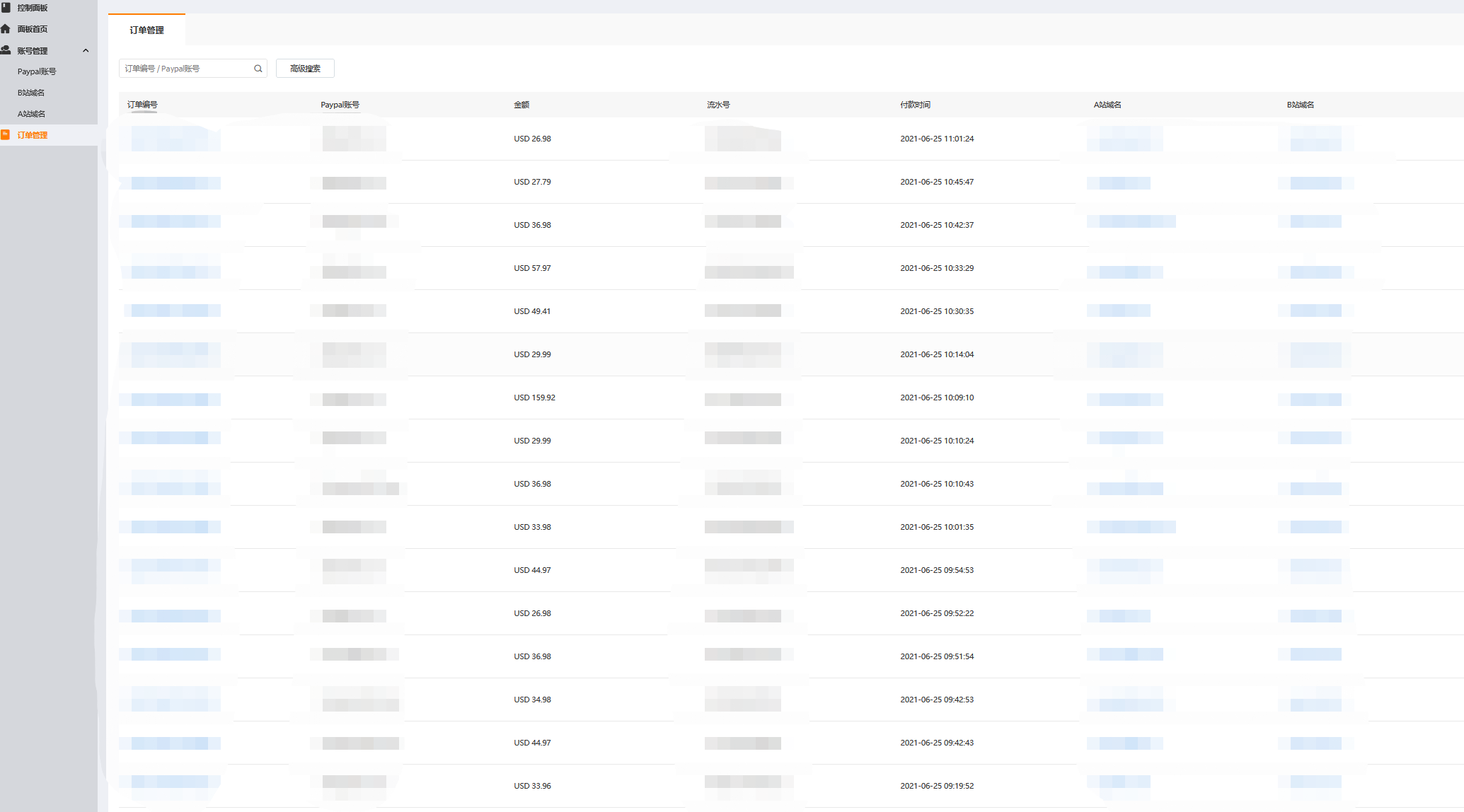The width and height of the screenshot is (1464, 812).
Task: Collapse the 账号管理 menu chevron
Action: pos(86,50)
